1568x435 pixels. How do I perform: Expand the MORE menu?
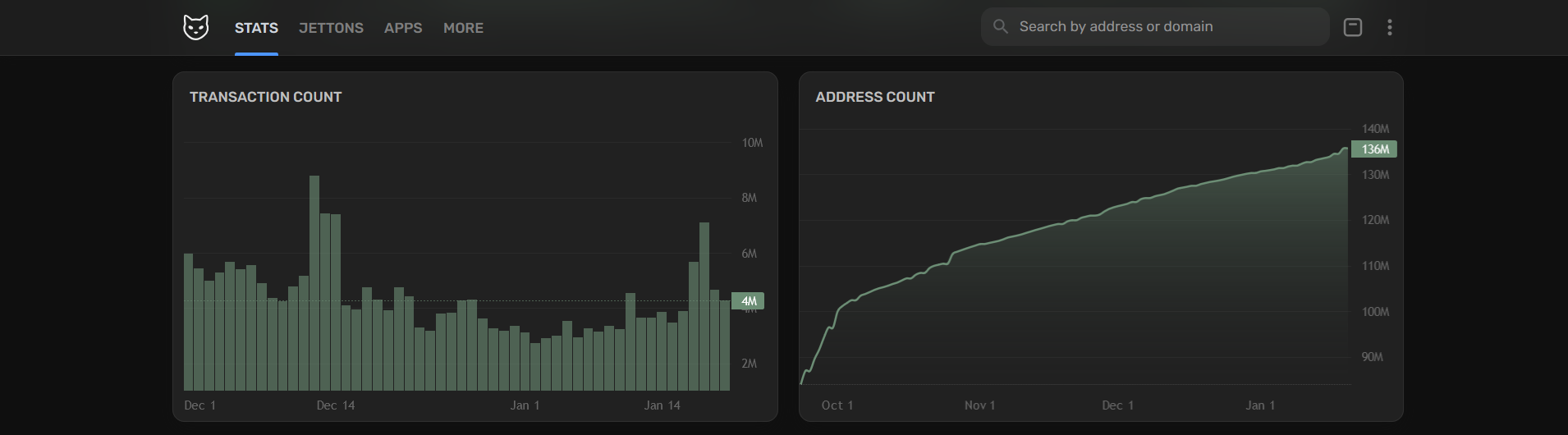[x=463, y=28]
